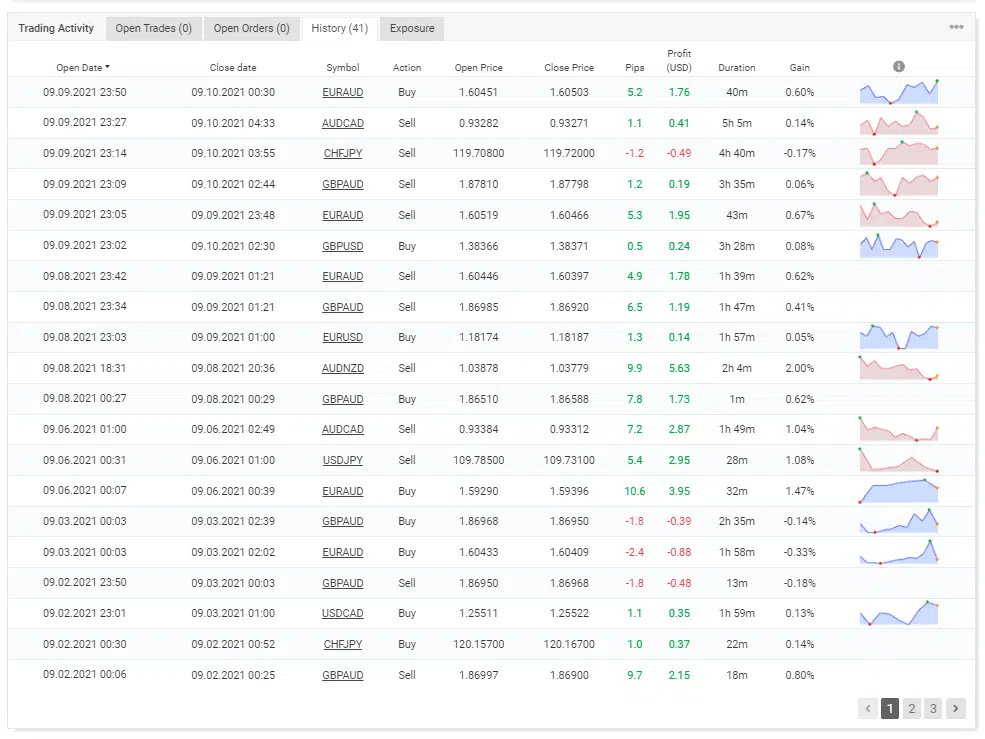Sort by Open Date dropdown arrow
This screenshot has height=739, width=985.
[x=107, y=67]
